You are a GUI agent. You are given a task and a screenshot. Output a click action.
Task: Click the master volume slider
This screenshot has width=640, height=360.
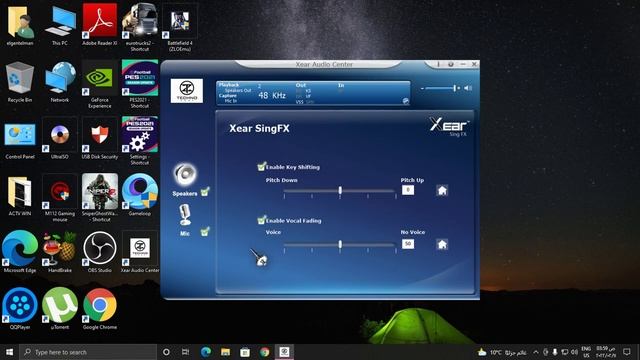point(440,88)
